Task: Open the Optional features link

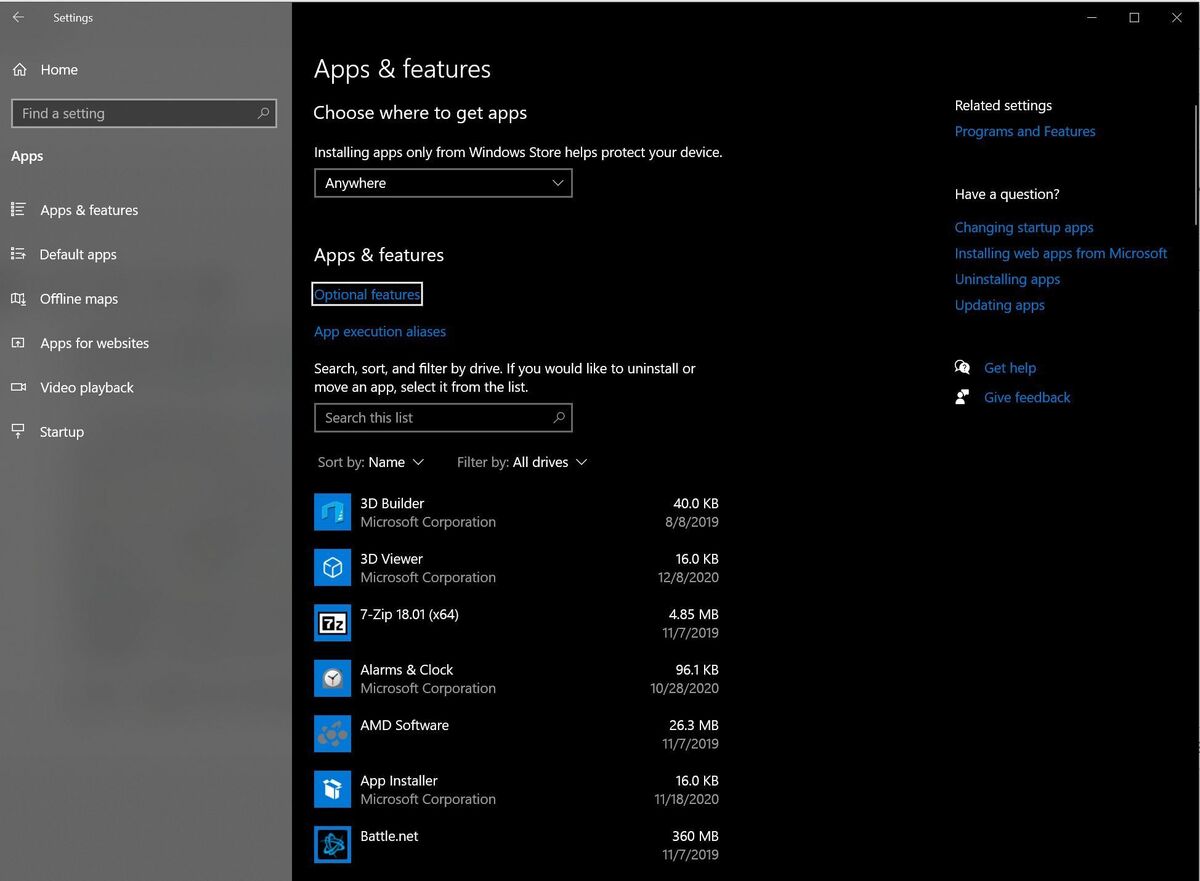Action: [367, 294]
